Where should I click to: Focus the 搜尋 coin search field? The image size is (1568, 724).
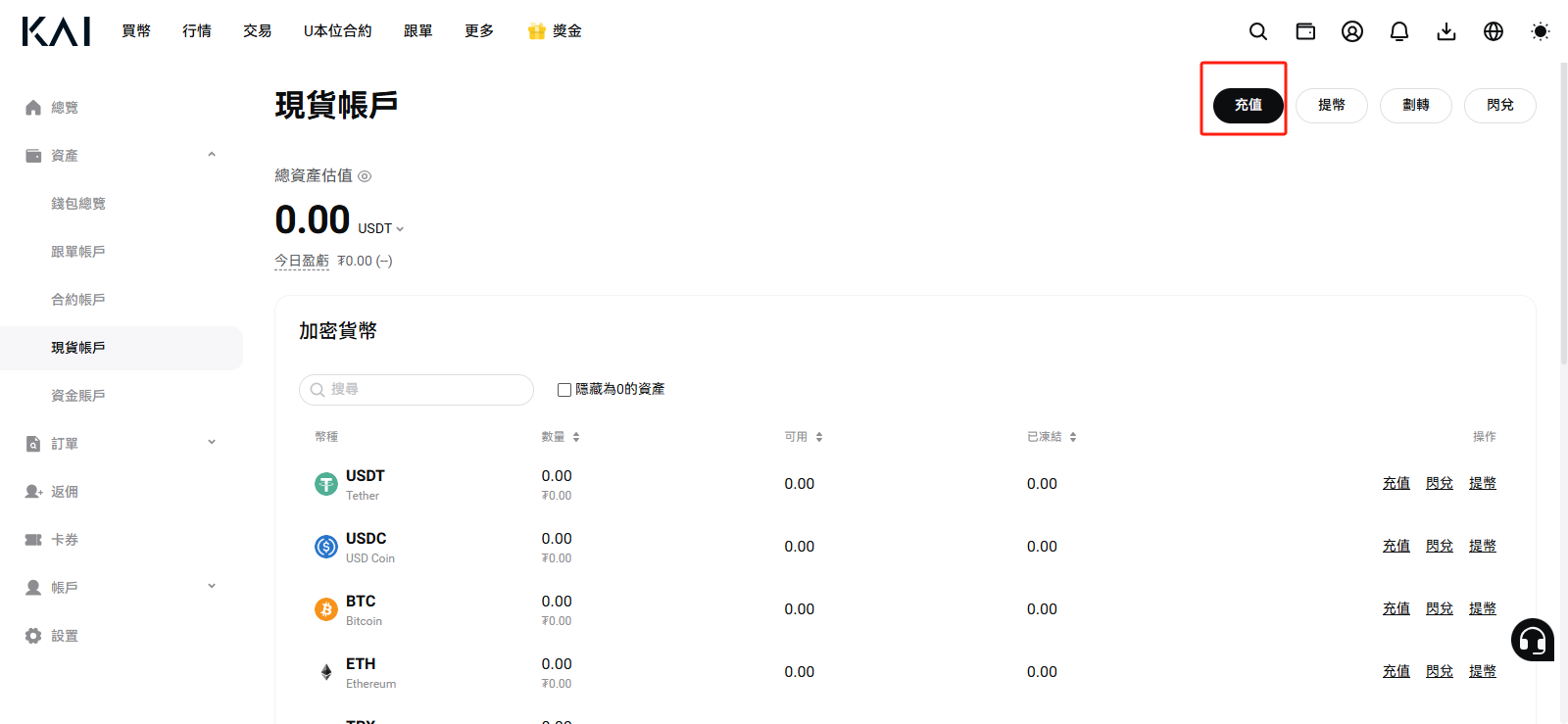click(416, 390)
